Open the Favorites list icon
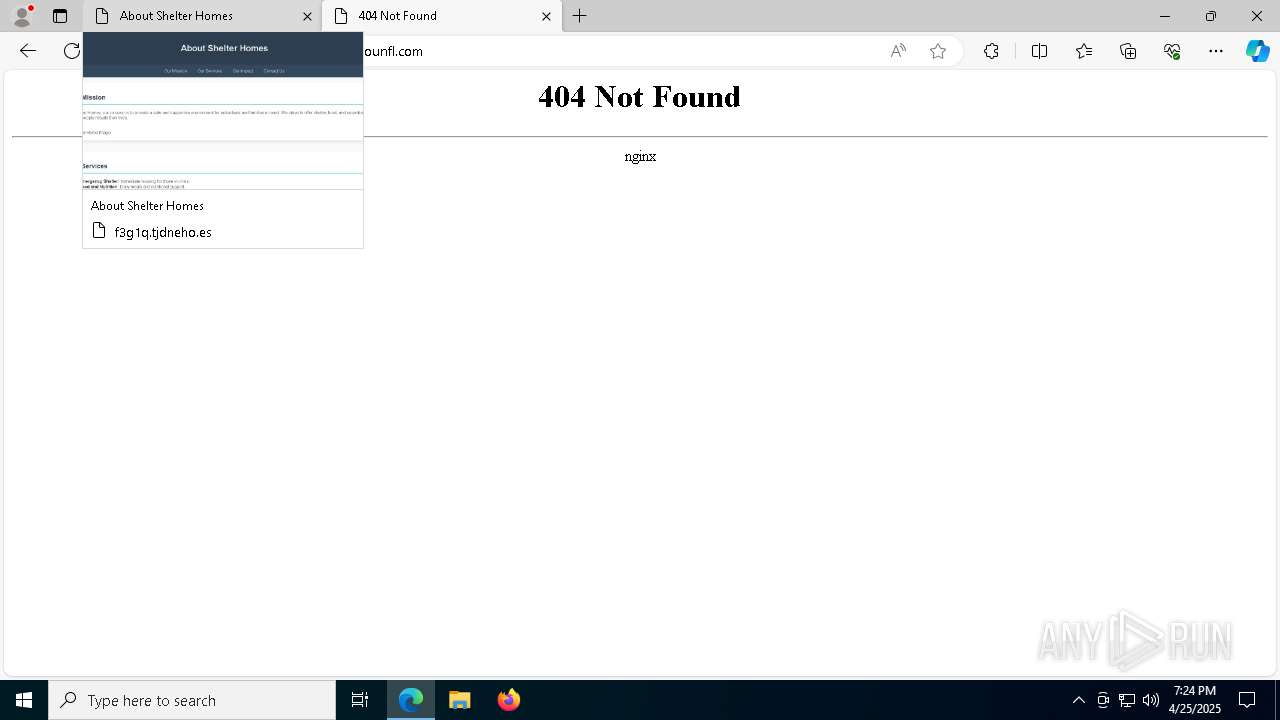The image size is (1280, 720). click(x=1084, y=51)
